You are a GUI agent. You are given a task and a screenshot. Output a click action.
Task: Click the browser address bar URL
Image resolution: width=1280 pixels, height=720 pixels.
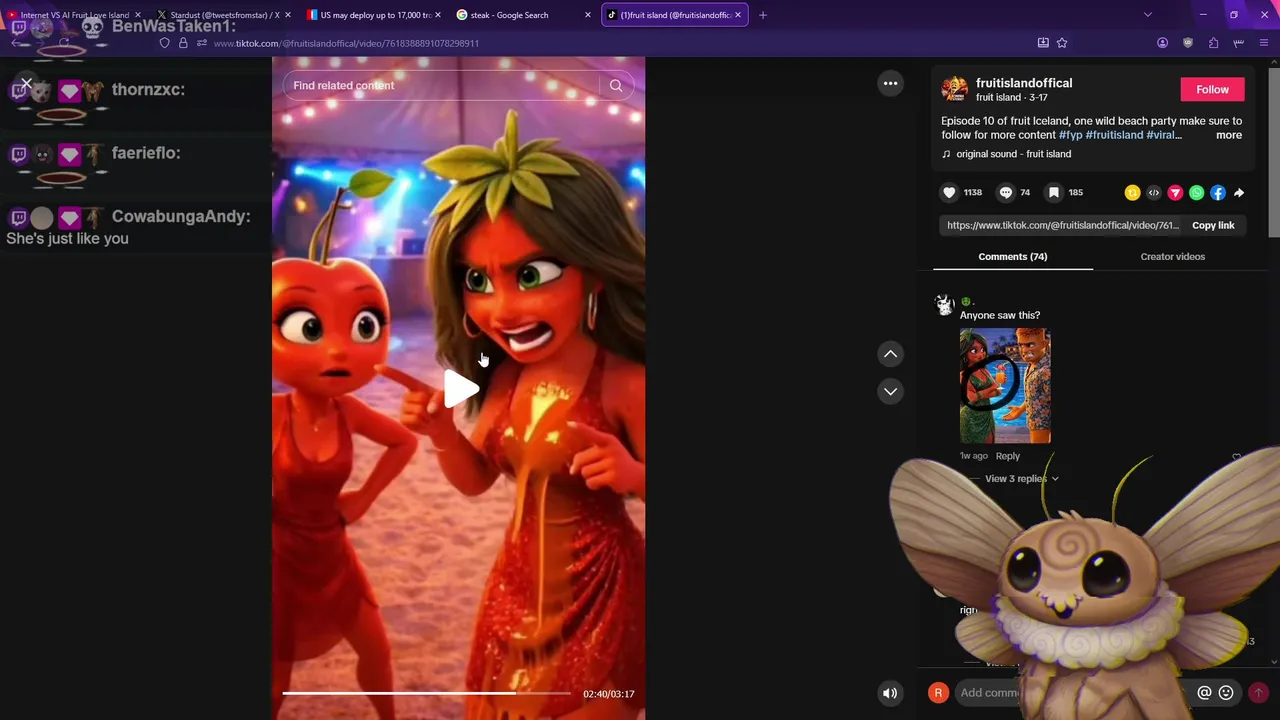pyautogui.click(x=346, y=43)
